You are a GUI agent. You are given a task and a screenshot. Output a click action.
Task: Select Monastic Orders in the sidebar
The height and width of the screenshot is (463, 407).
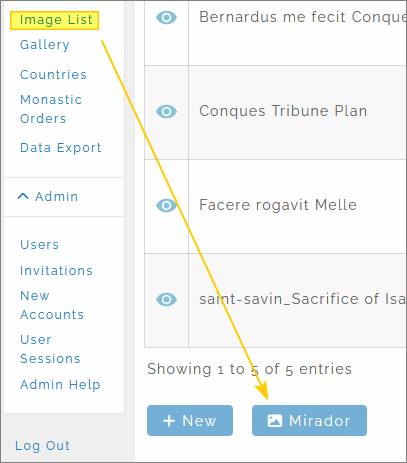(51, 109)
